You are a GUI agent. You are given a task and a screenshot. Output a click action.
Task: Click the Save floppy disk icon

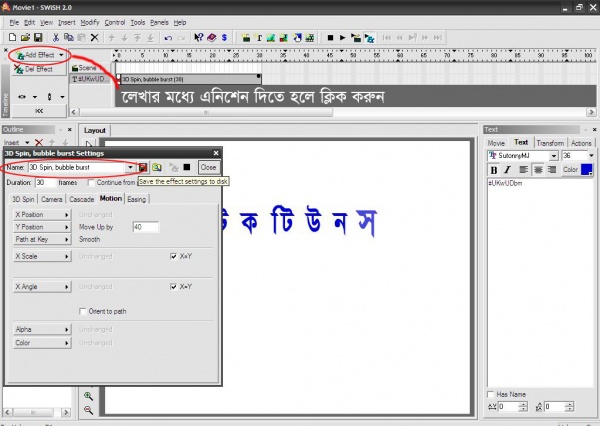38,38
